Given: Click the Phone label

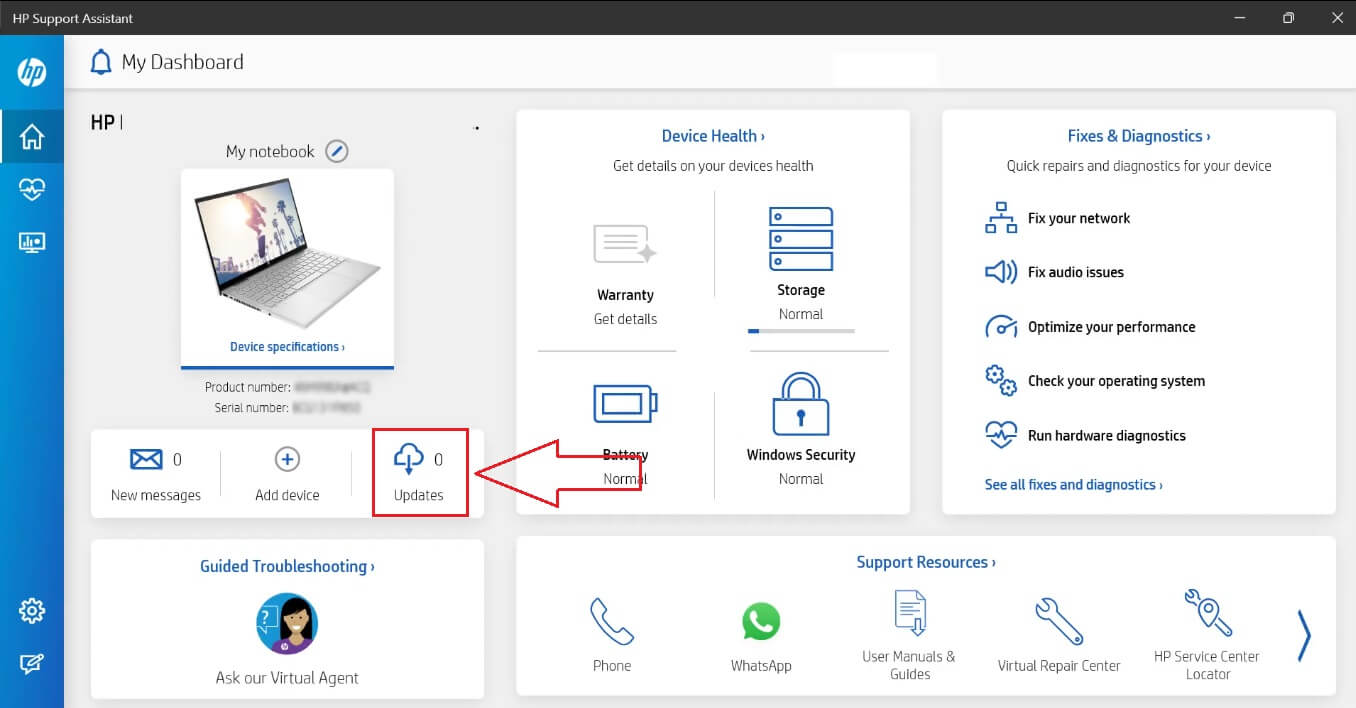Looking at the screenshot, I should click(611, 666).
